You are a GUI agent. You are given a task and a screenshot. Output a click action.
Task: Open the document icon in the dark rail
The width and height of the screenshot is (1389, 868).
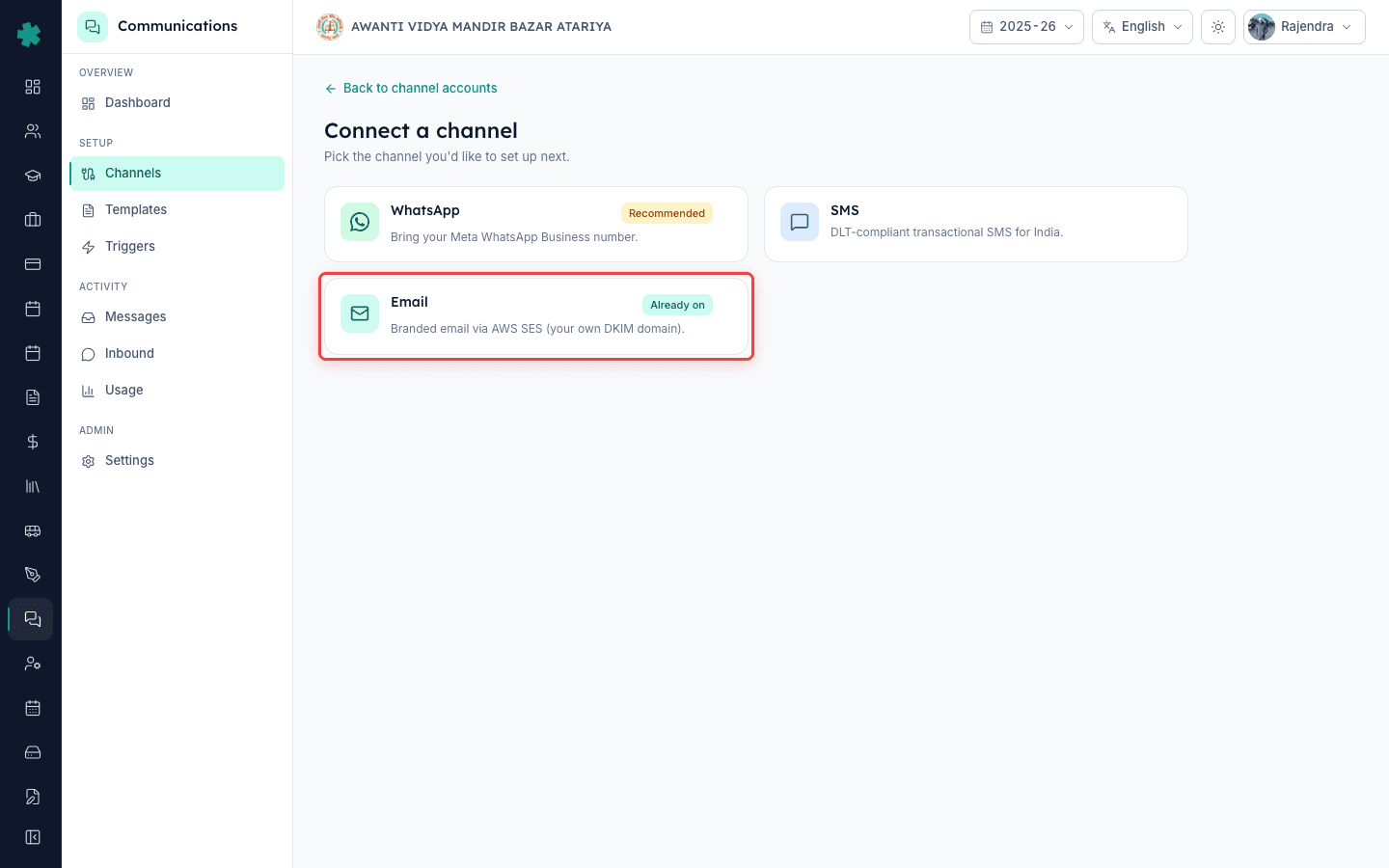(x=33, y=397)
